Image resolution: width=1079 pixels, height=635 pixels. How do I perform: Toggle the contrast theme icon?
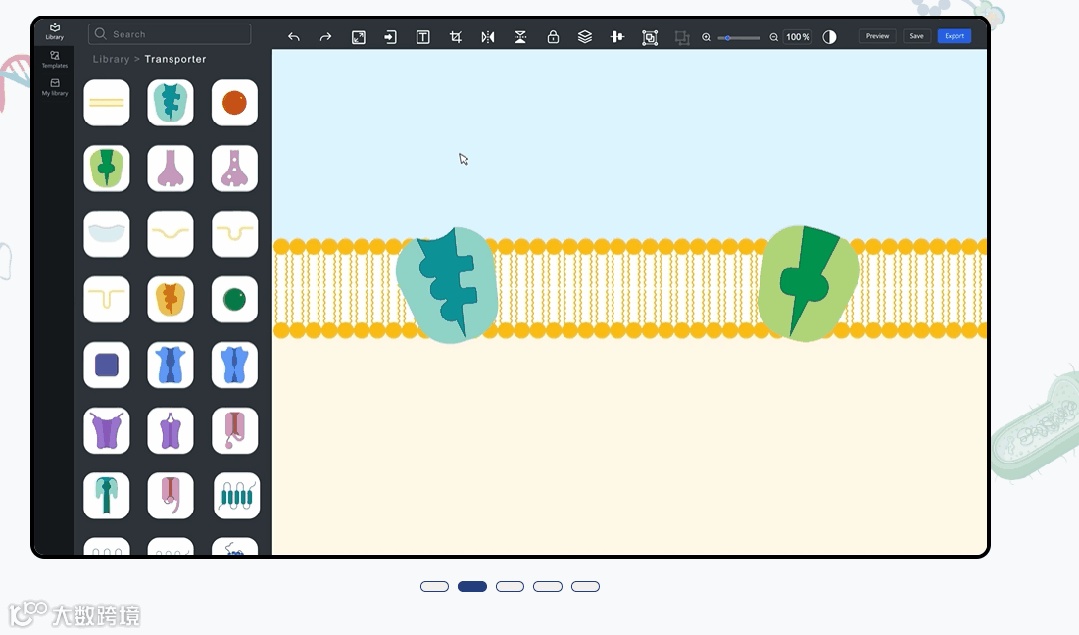point(829,37)
